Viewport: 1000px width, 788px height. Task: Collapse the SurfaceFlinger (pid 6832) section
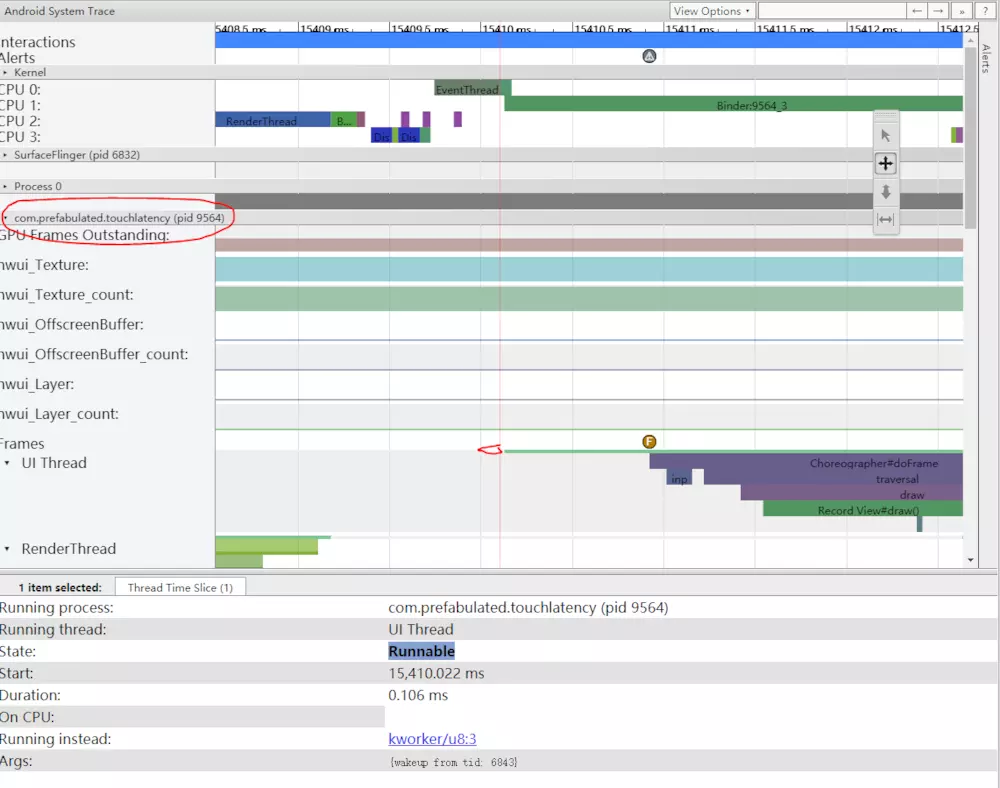click(x=5, y=155)
